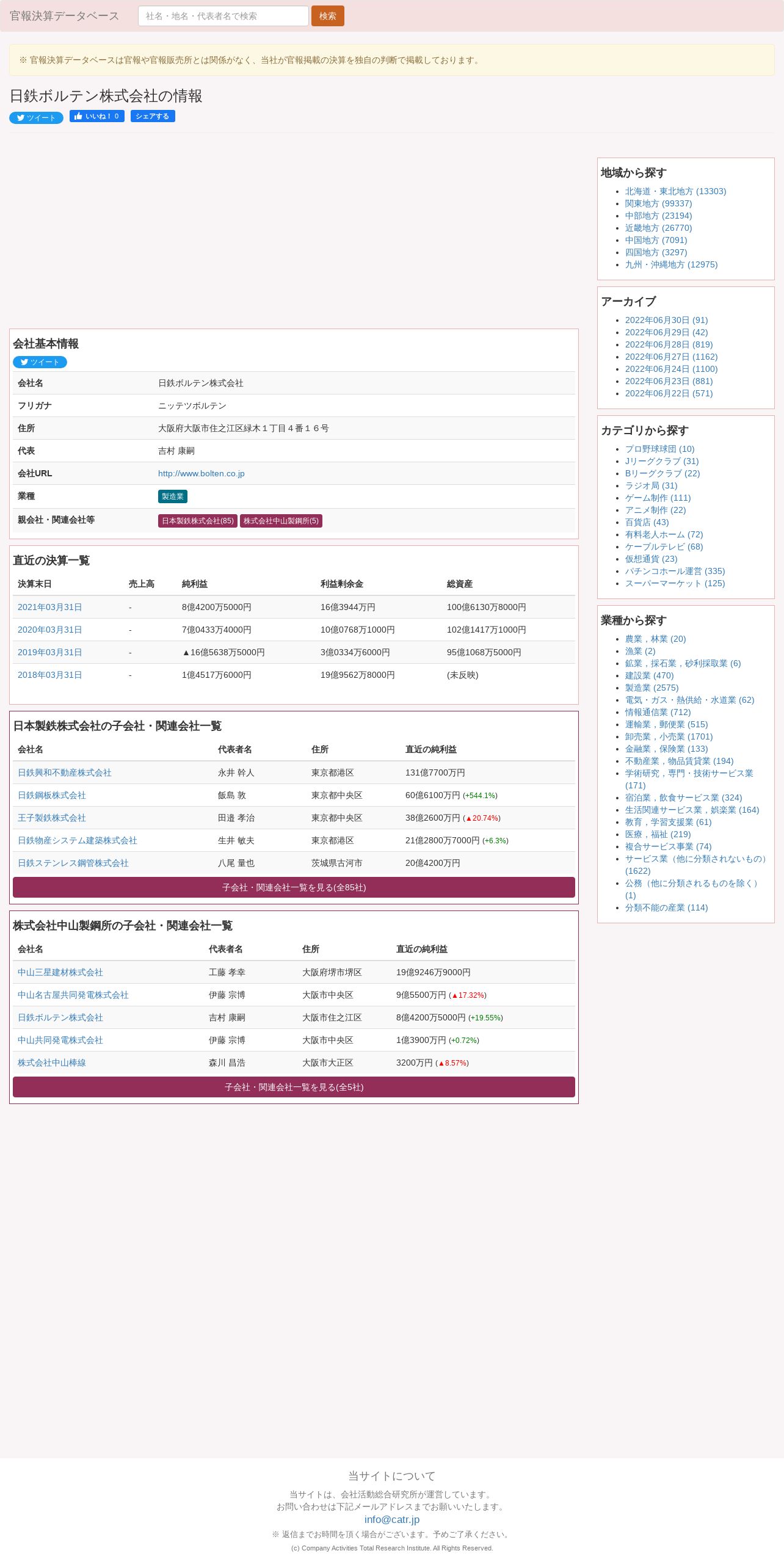Screen dimensions: 784x1559
Task: Open スーパーマーケット category
Action: click(x=675, y=583)
